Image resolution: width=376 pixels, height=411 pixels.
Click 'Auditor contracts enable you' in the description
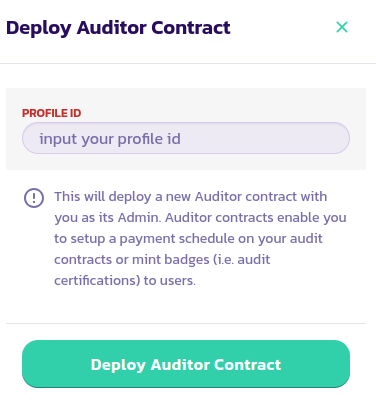[256, 218]
